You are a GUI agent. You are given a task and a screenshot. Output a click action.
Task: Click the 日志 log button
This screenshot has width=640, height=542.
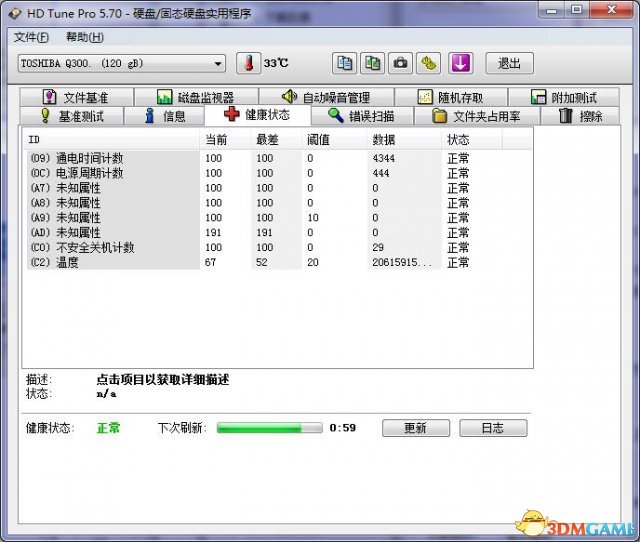click(x=493, y=428)
